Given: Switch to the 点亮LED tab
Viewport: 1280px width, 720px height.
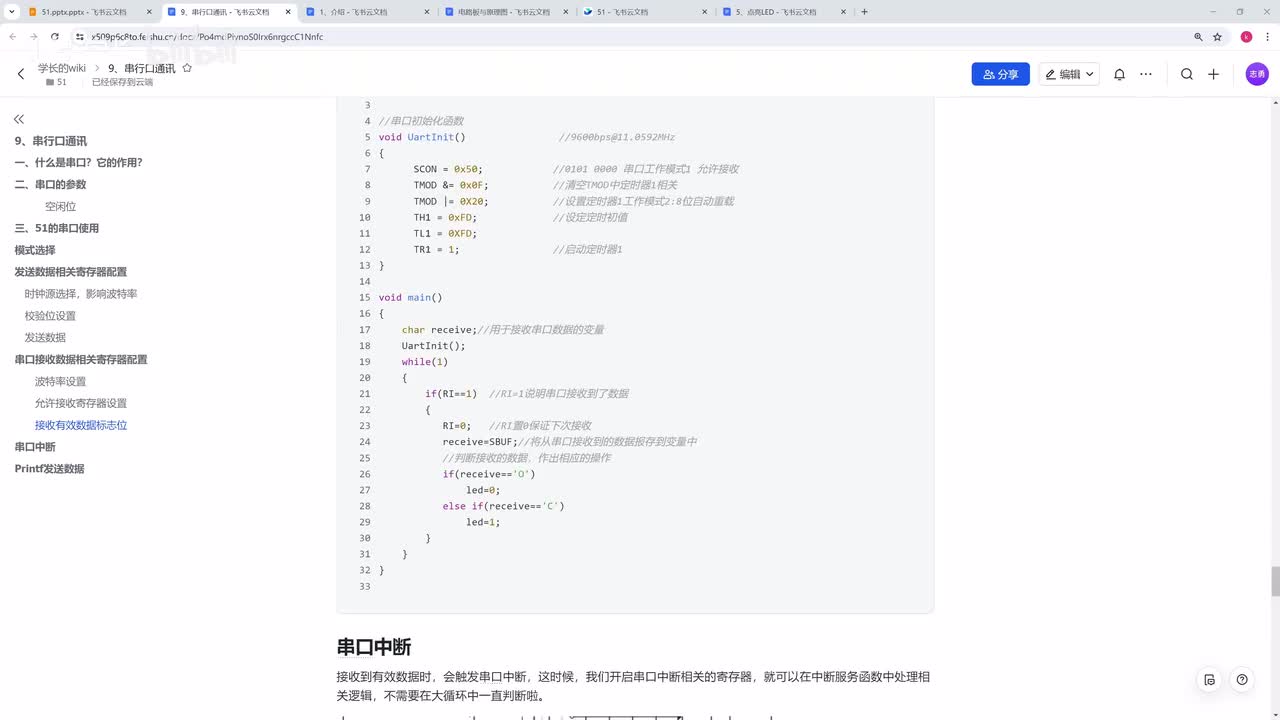Looking at the screenshot, I should 783,12.
